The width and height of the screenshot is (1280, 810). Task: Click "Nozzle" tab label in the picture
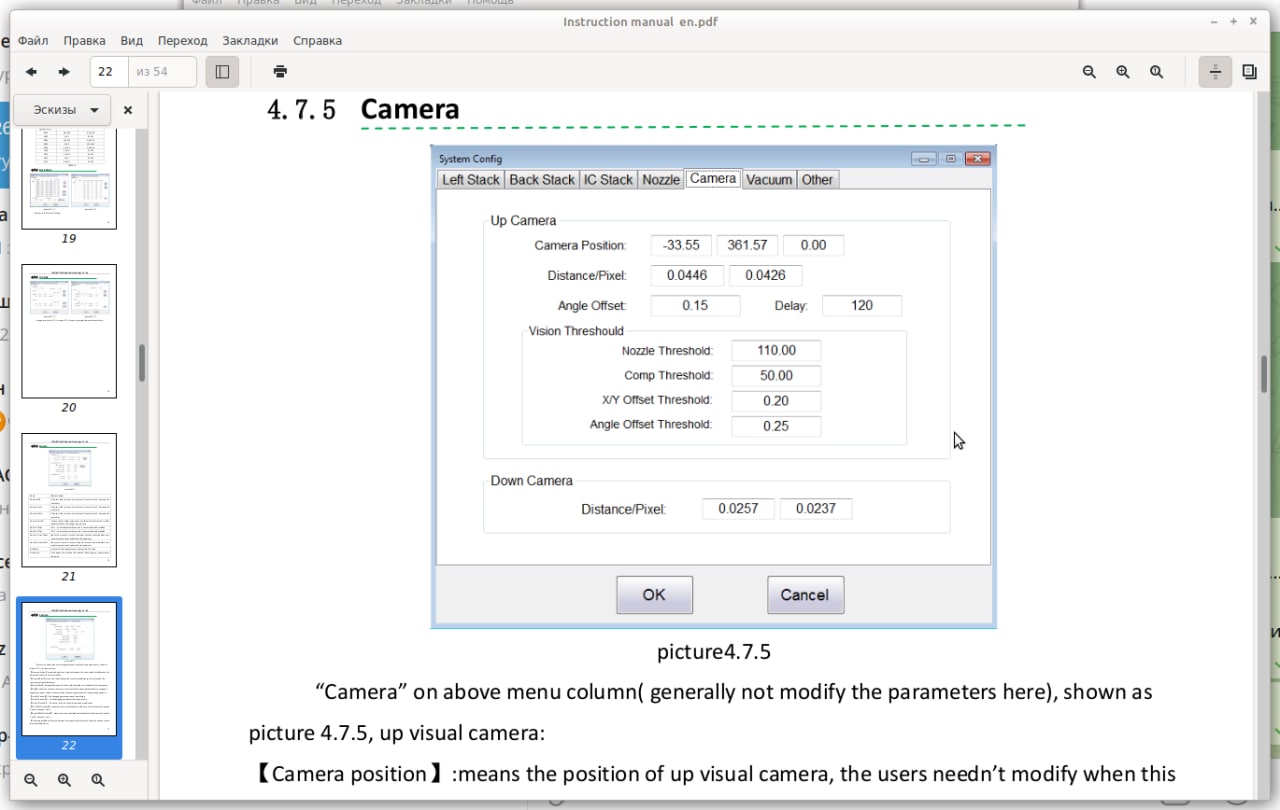pyautogui.click(x=661, y=180)
